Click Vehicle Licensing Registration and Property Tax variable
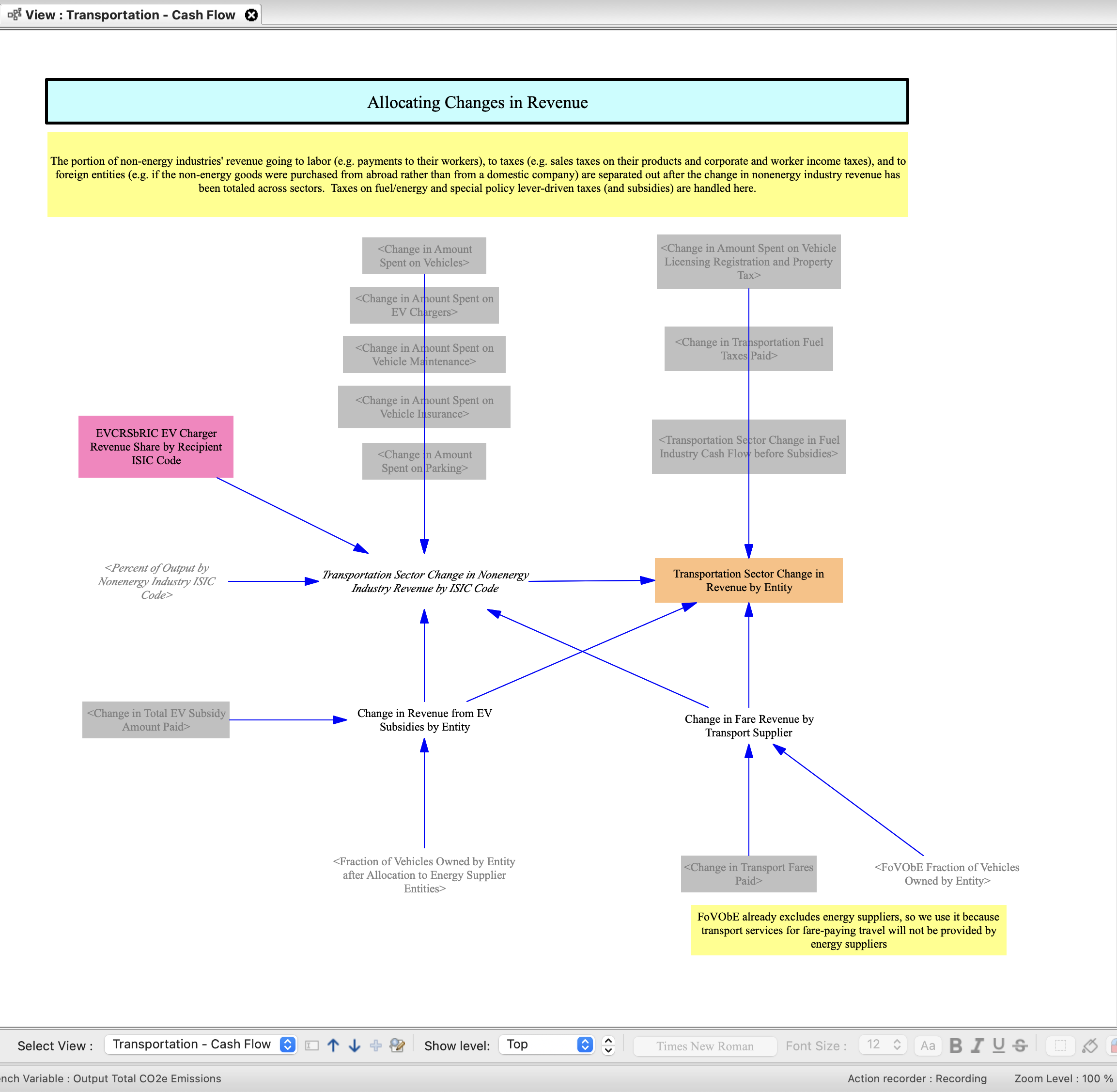1117x1092 pixels. tap(749, 262)
